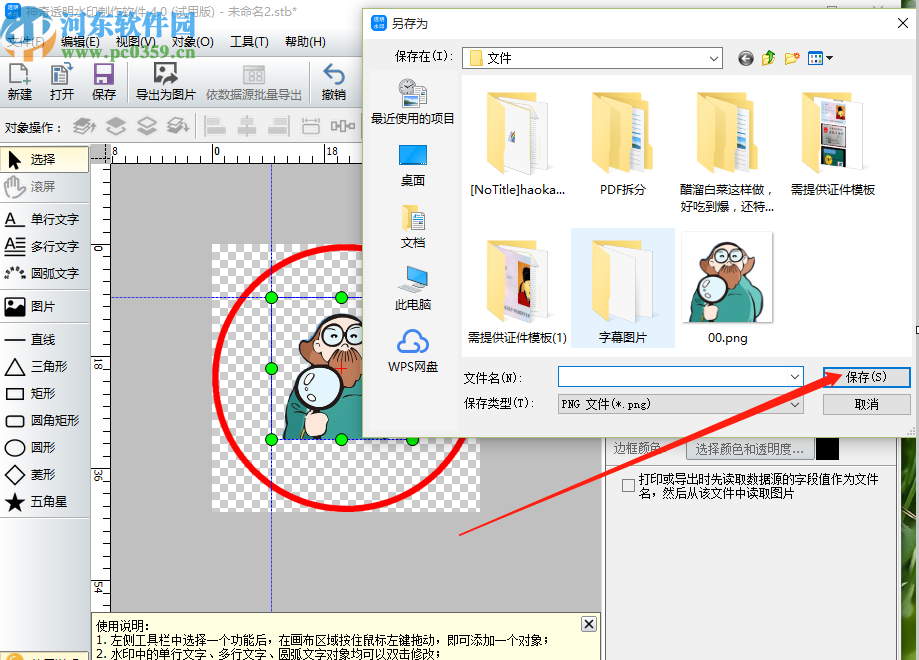Open the 保存类型 file type dropdown
This screenshot has height=660, width=919.
(x=795, y=404)
